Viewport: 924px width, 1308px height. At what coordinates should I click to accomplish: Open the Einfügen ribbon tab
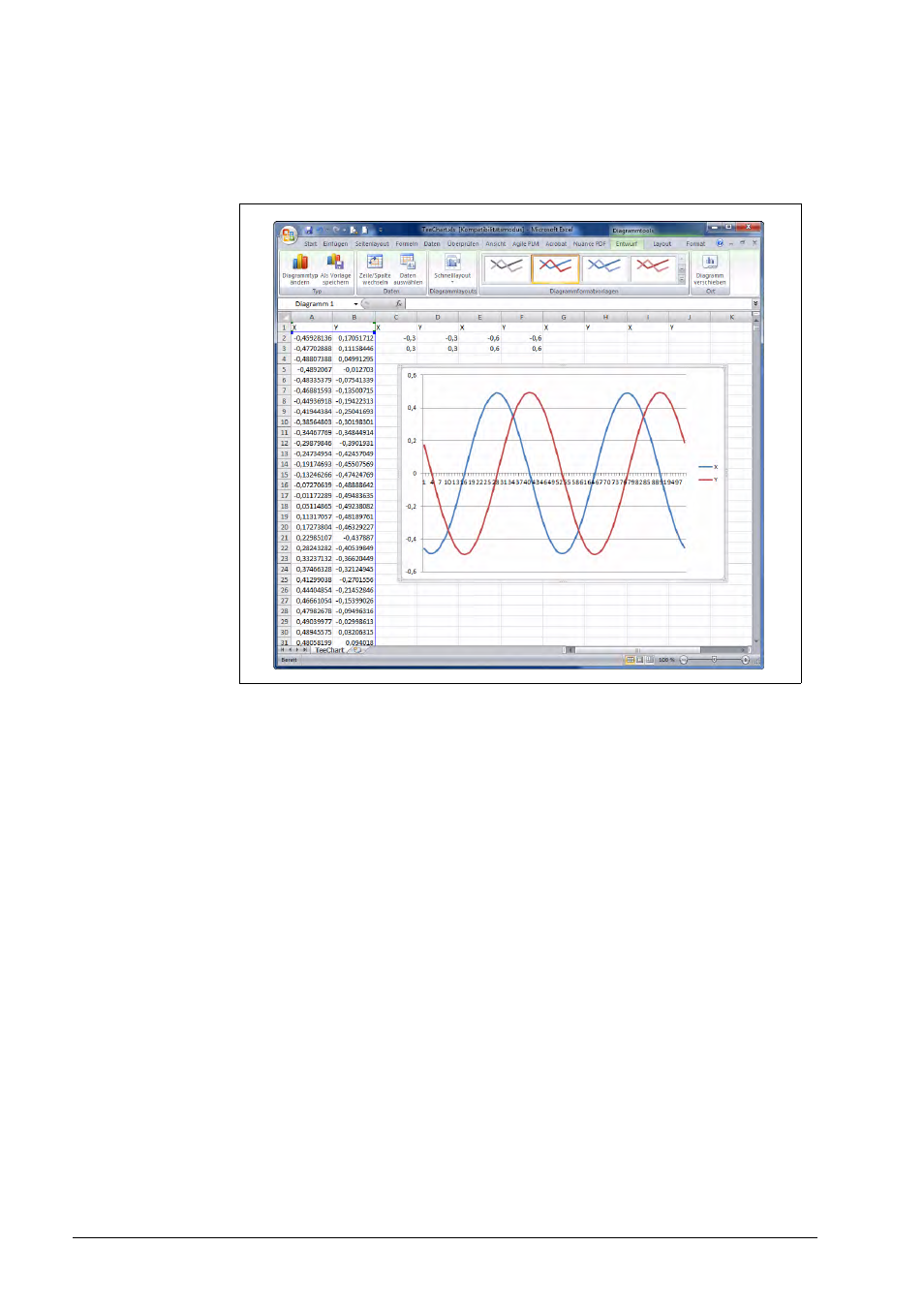pyautogui.click(x=335, y=244)
